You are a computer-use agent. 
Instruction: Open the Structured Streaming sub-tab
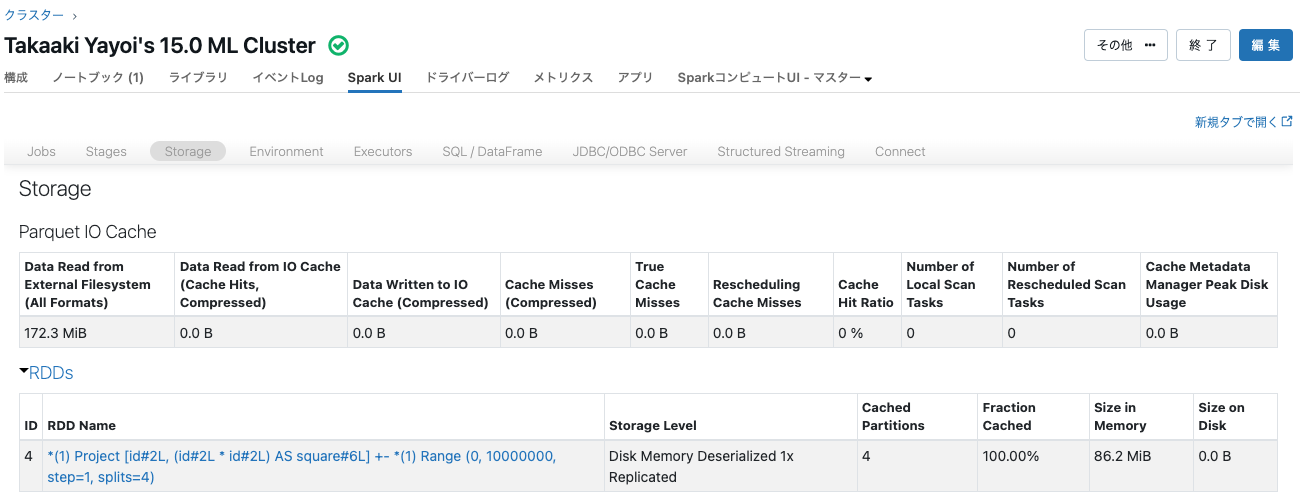point(781,151)
